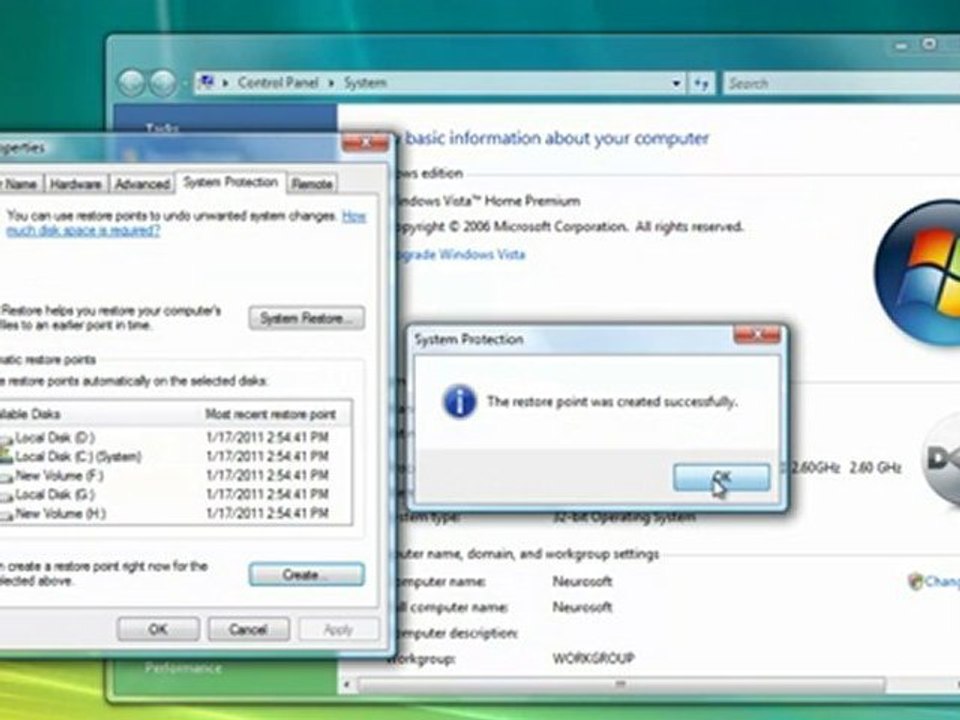The image size is (960, 720).
Task: Click OK in System Properties window
Action: [x=158, y=629]
